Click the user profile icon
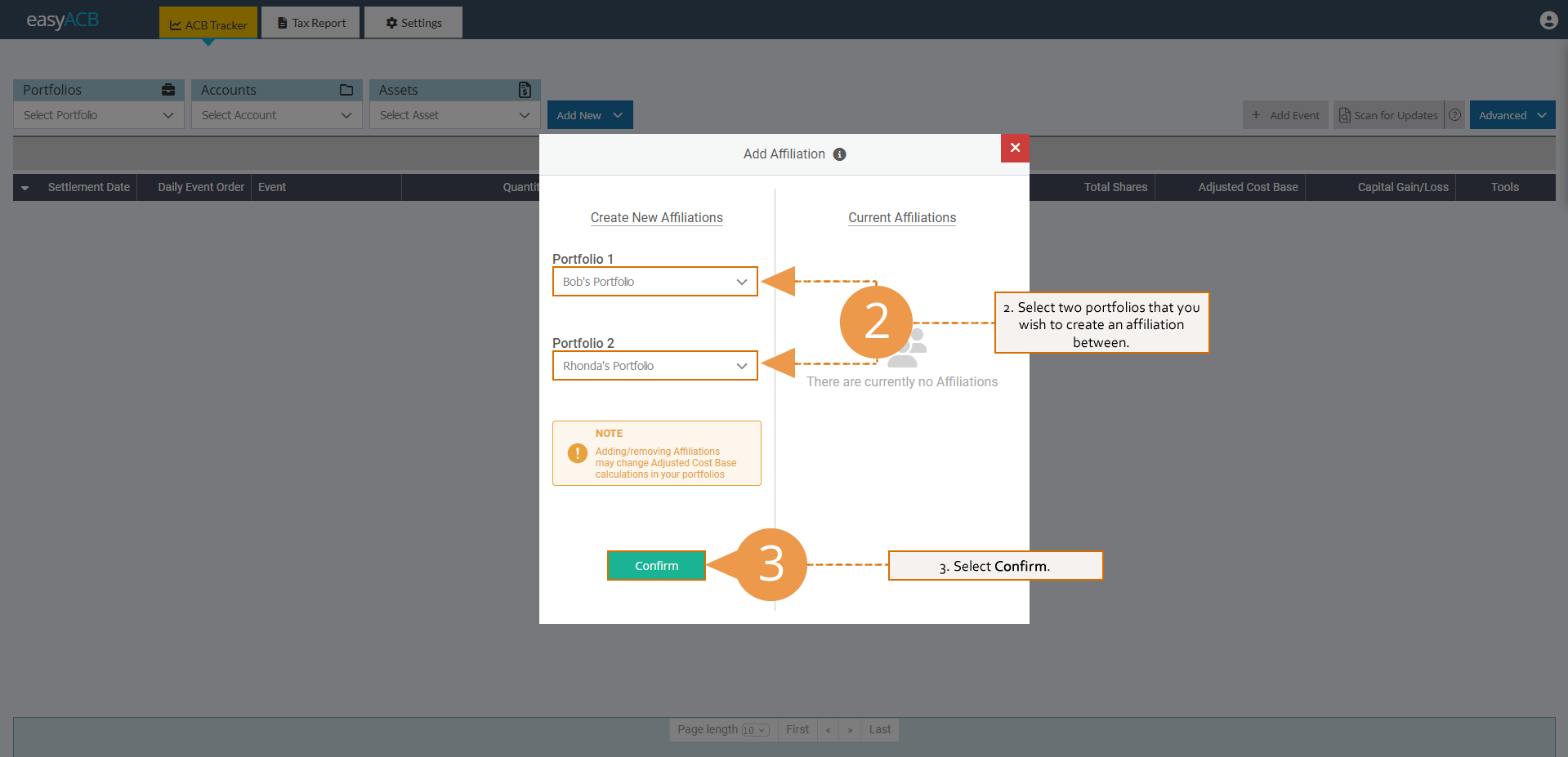The height and width of the screenshot is (757, 1568). [x=1548, y=20]
